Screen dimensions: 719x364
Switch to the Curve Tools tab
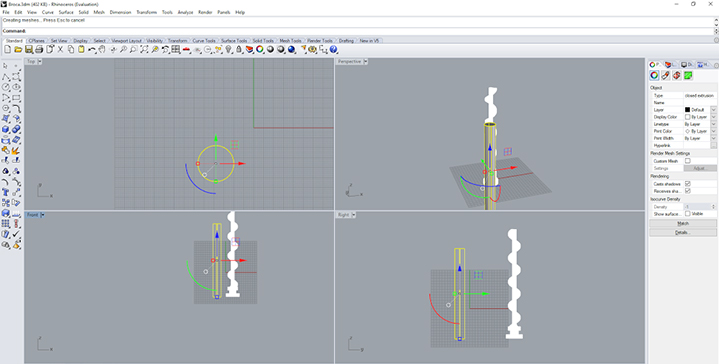pos(204,41)
